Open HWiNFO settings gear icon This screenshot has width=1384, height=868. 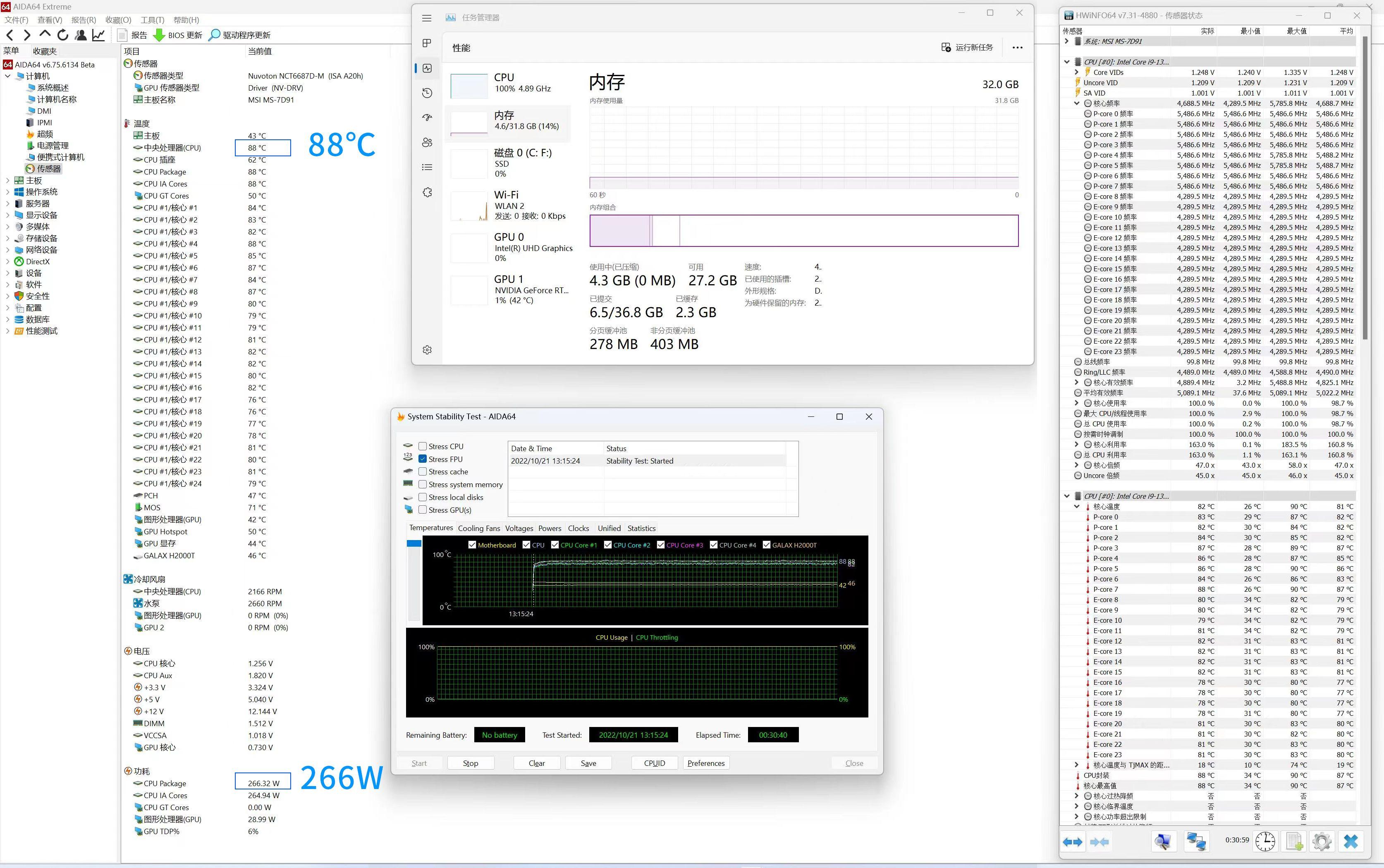coord(1322,842)
